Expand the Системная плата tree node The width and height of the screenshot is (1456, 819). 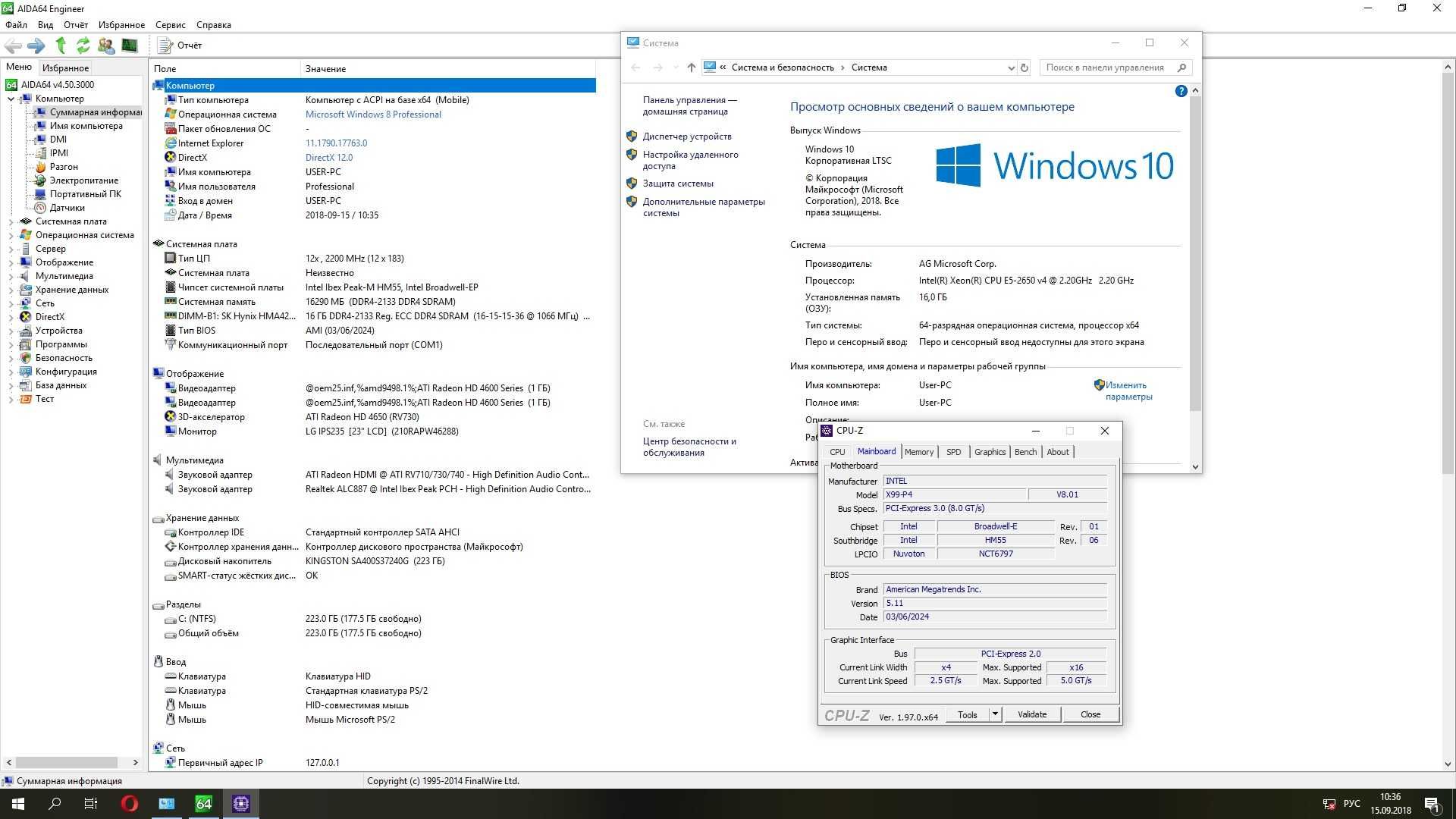pyautogui.click(x=11, y=221)
